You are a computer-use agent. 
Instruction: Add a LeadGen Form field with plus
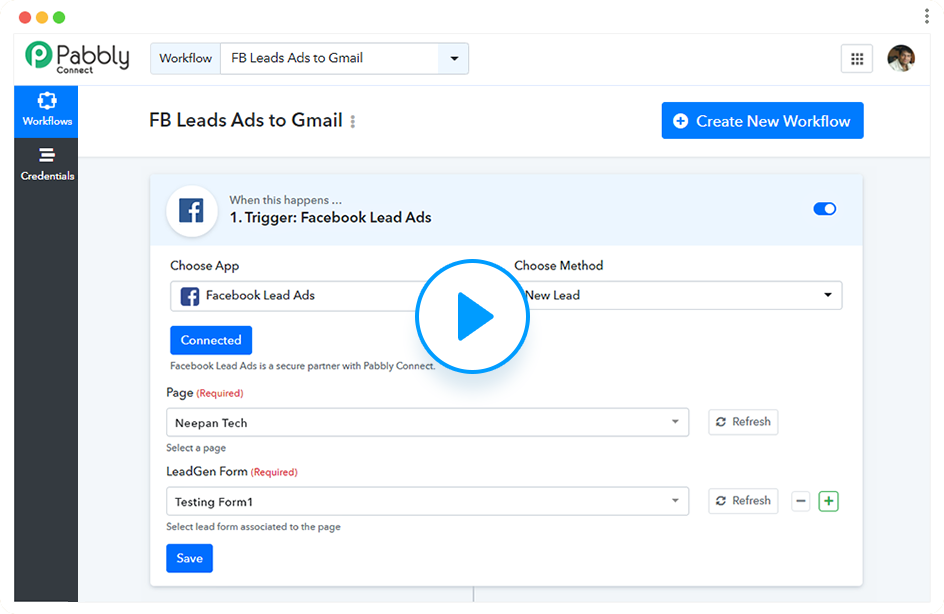tap(828, 501)
